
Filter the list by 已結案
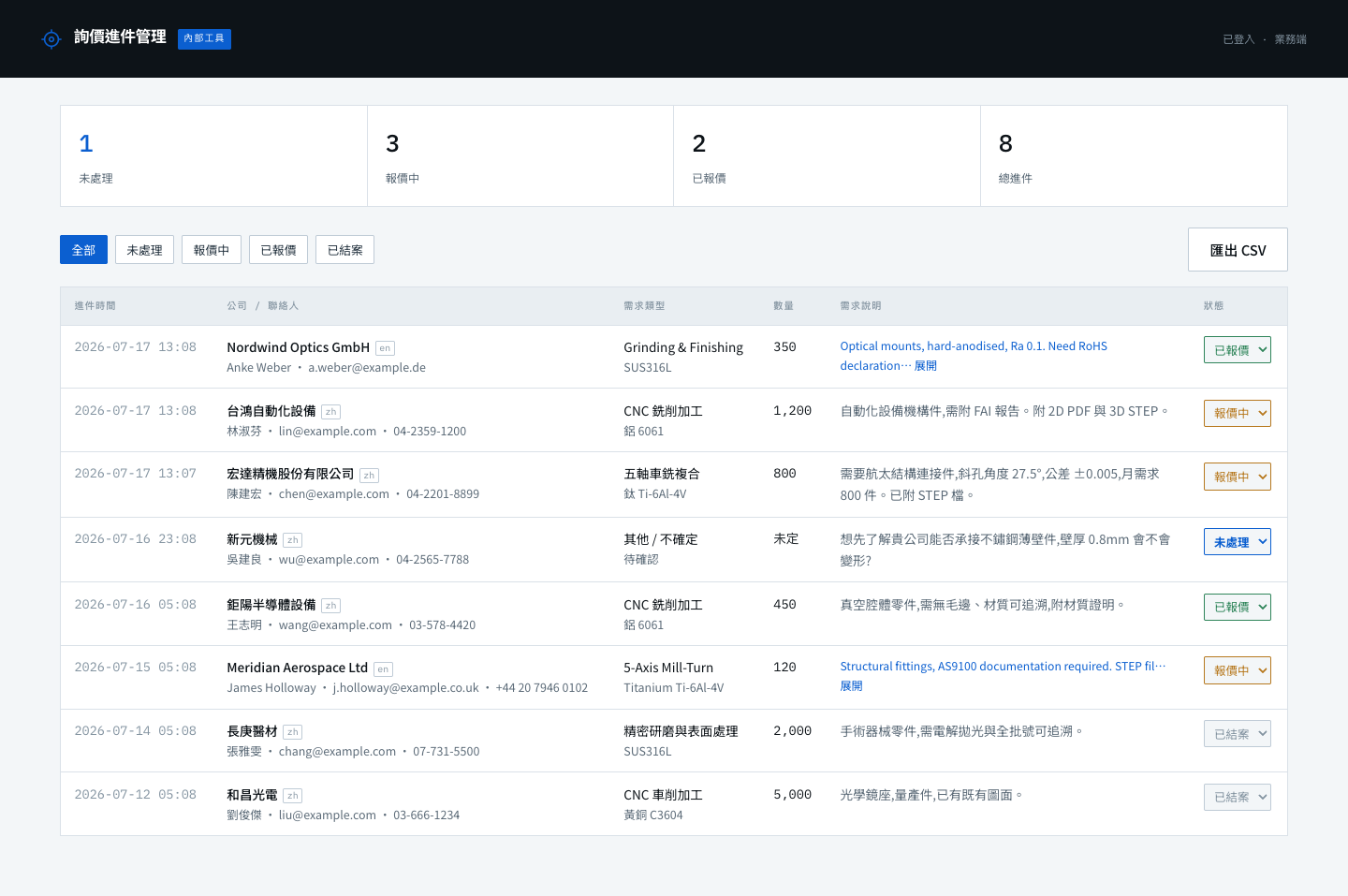point(345,250)
